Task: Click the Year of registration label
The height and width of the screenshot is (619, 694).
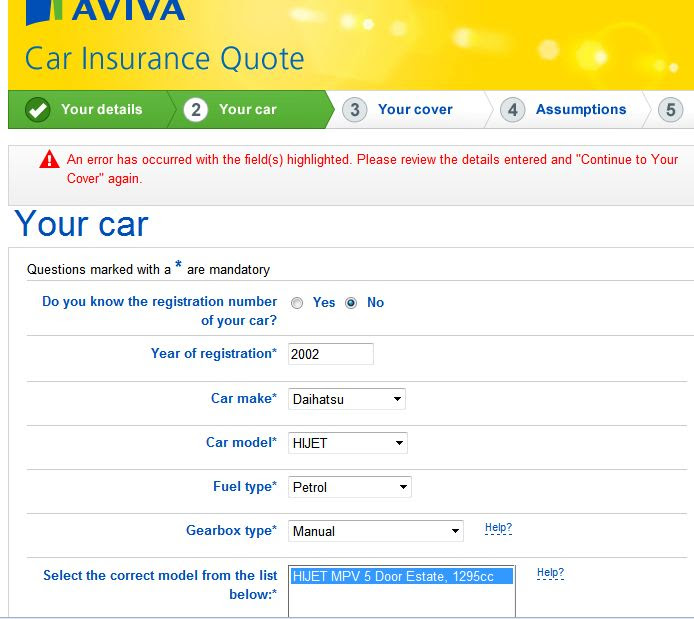Action: point(214,354)
